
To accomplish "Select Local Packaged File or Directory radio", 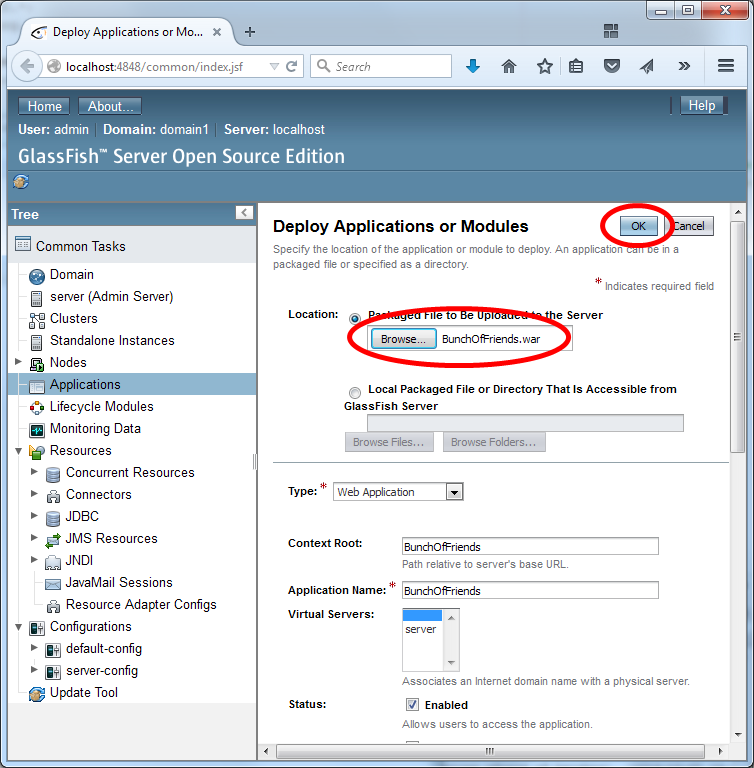I will [x=355, y=392].
